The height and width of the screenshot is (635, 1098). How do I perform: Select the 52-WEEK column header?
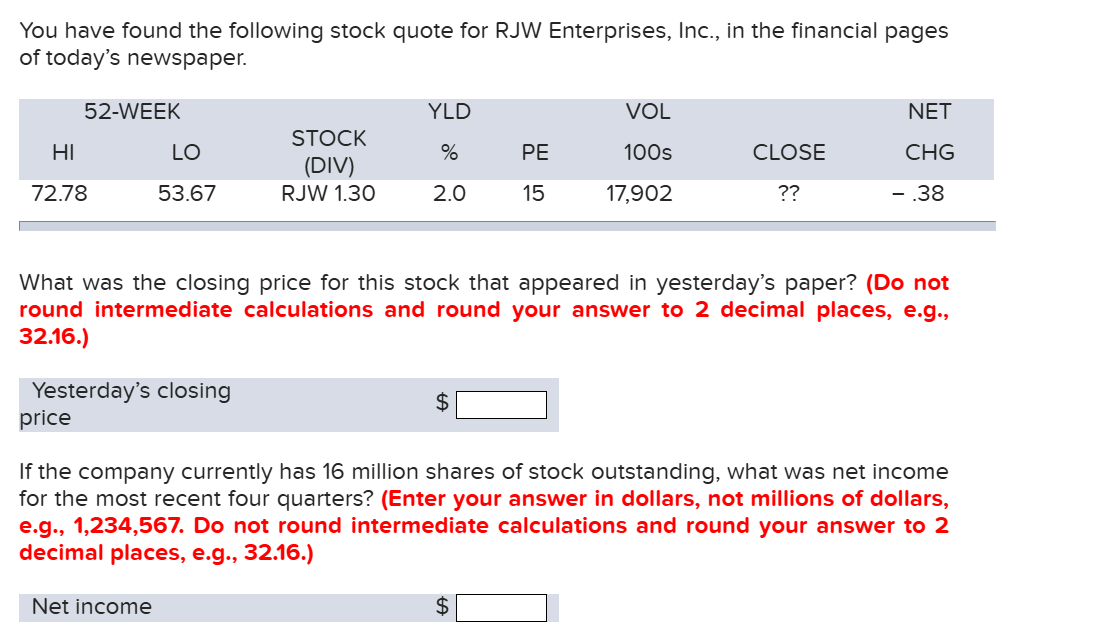pos(132,112)
